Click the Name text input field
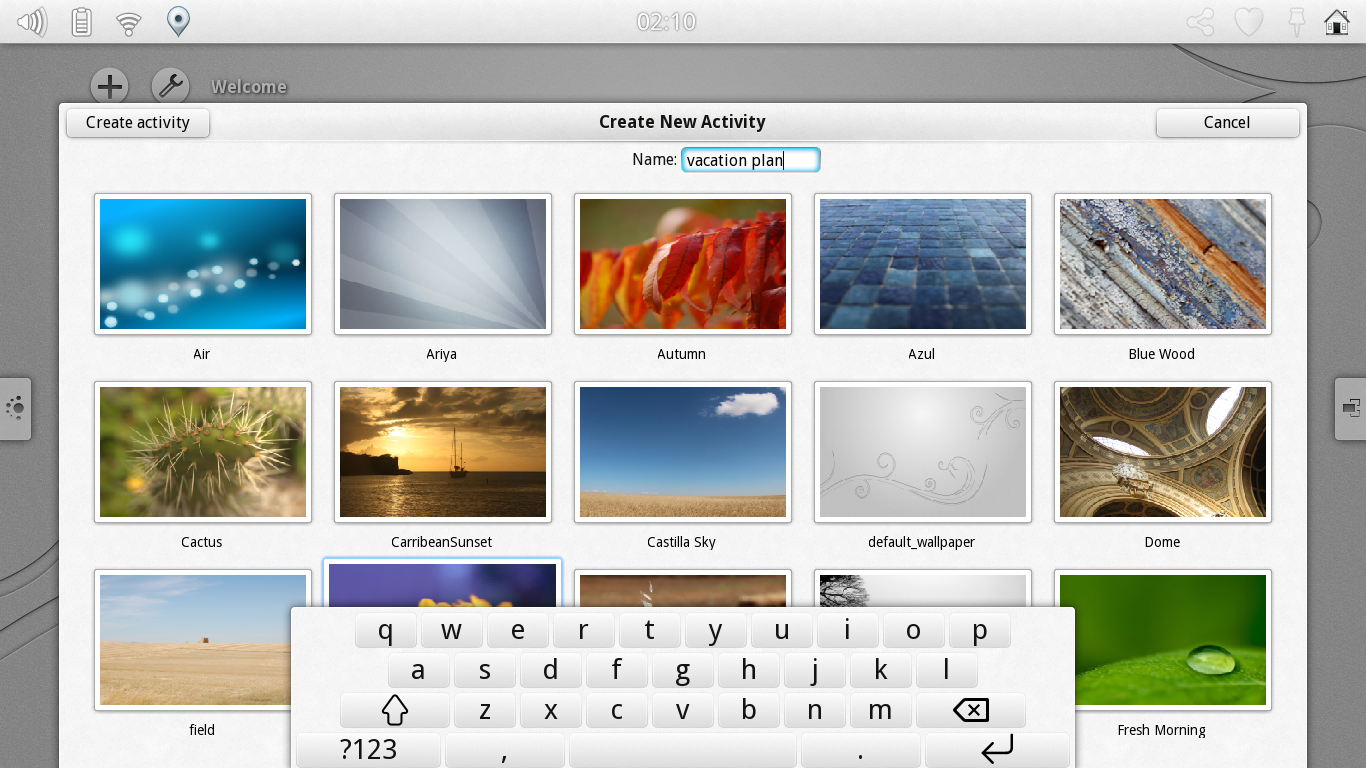The width and height of the screenshot is (1366, 768). point(750,160)
